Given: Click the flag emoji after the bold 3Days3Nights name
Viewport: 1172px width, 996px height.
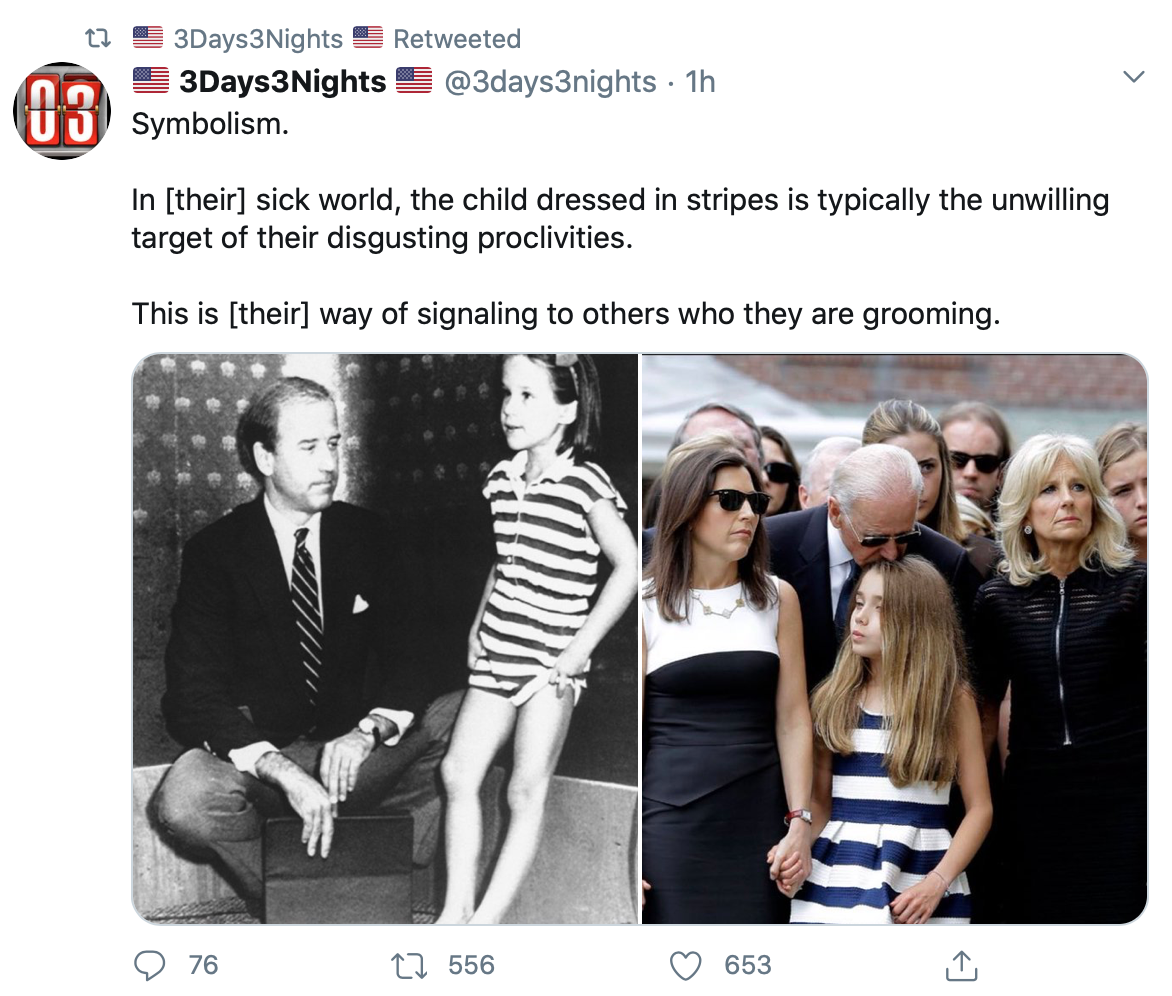Looking at the screenshot, I should 414,81.
